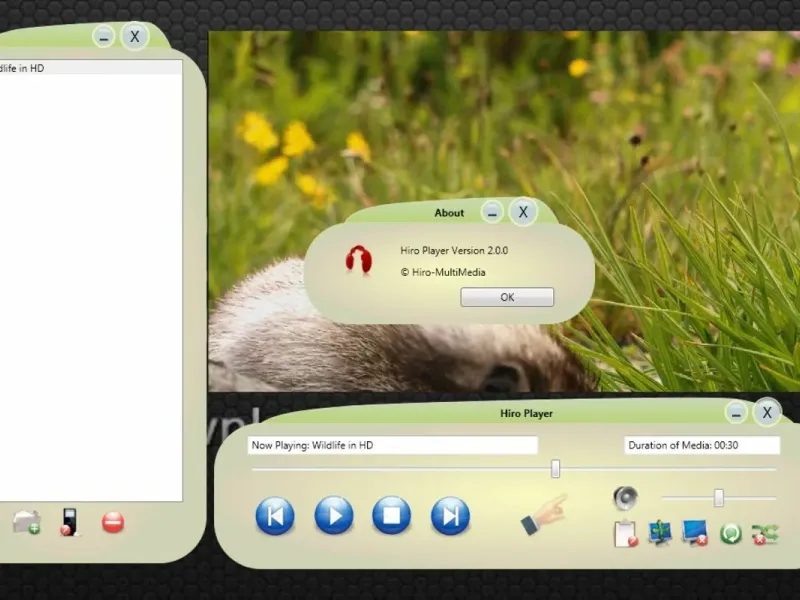Image resolution: width=800 pixels, height=600 pixels.
Task: Click the iPod device icon in playlist
Action: (69, 522)
